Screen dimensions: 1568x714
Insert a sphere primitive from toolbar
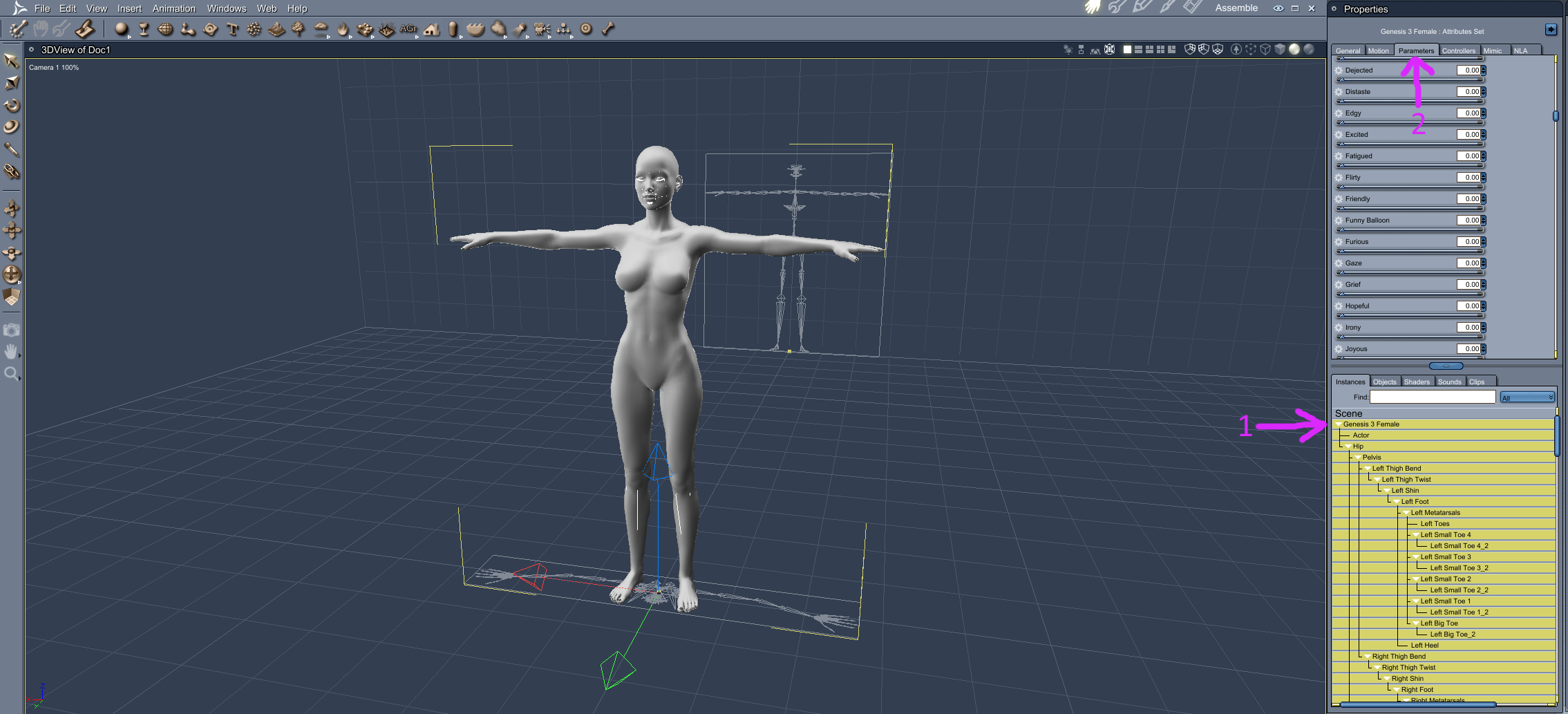pyautogui.click(x=122, y=29)
